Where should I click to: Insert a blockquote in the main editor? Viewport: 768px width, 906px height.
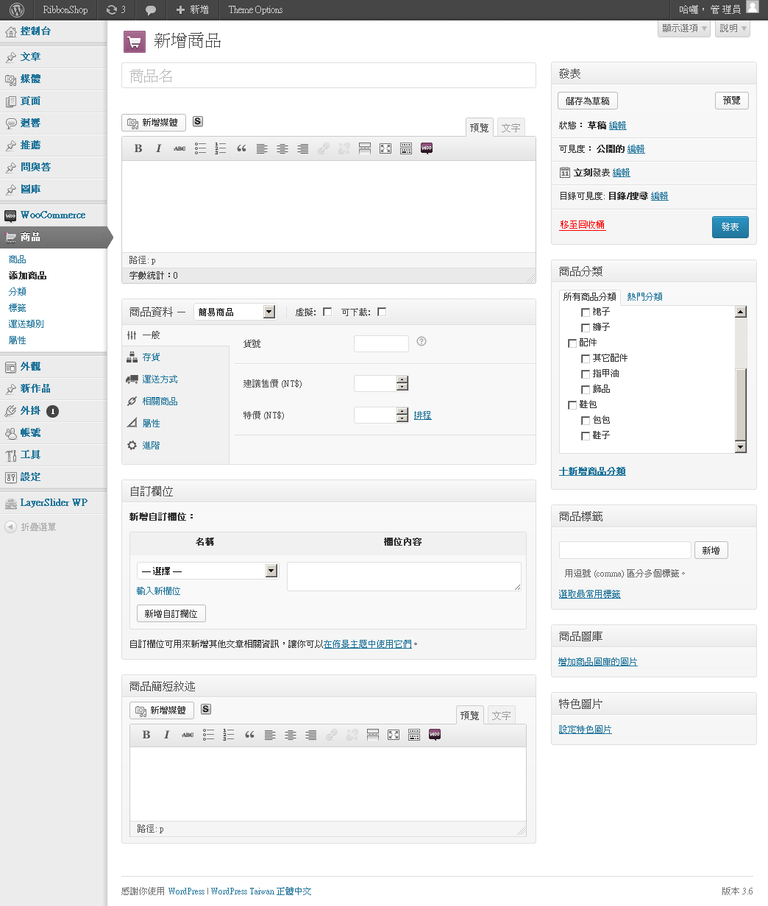[241, 148]
